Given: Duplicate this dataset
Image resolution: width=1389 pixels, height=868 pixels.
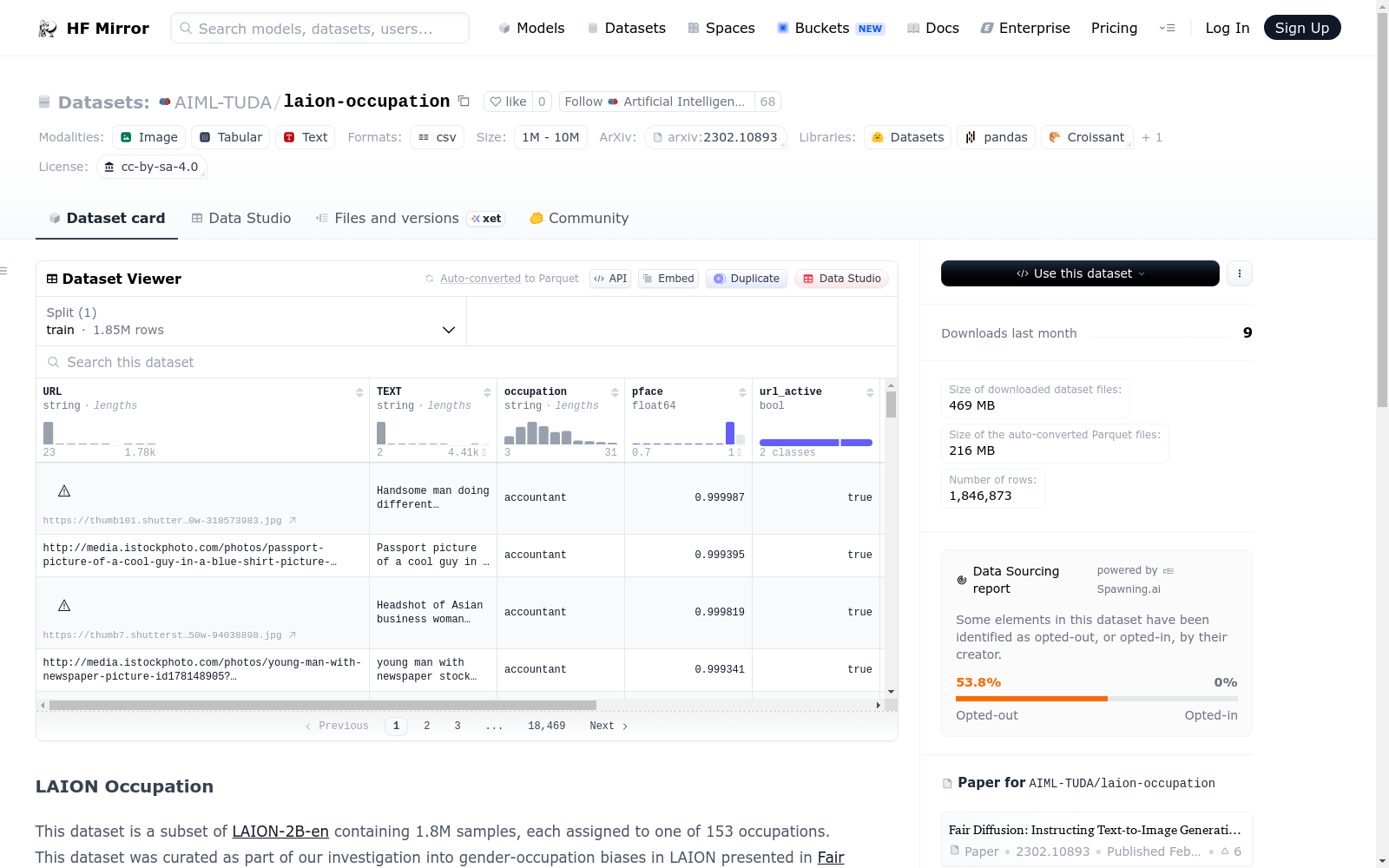Looking at the screenshot, I should click(x=747, y=279).
